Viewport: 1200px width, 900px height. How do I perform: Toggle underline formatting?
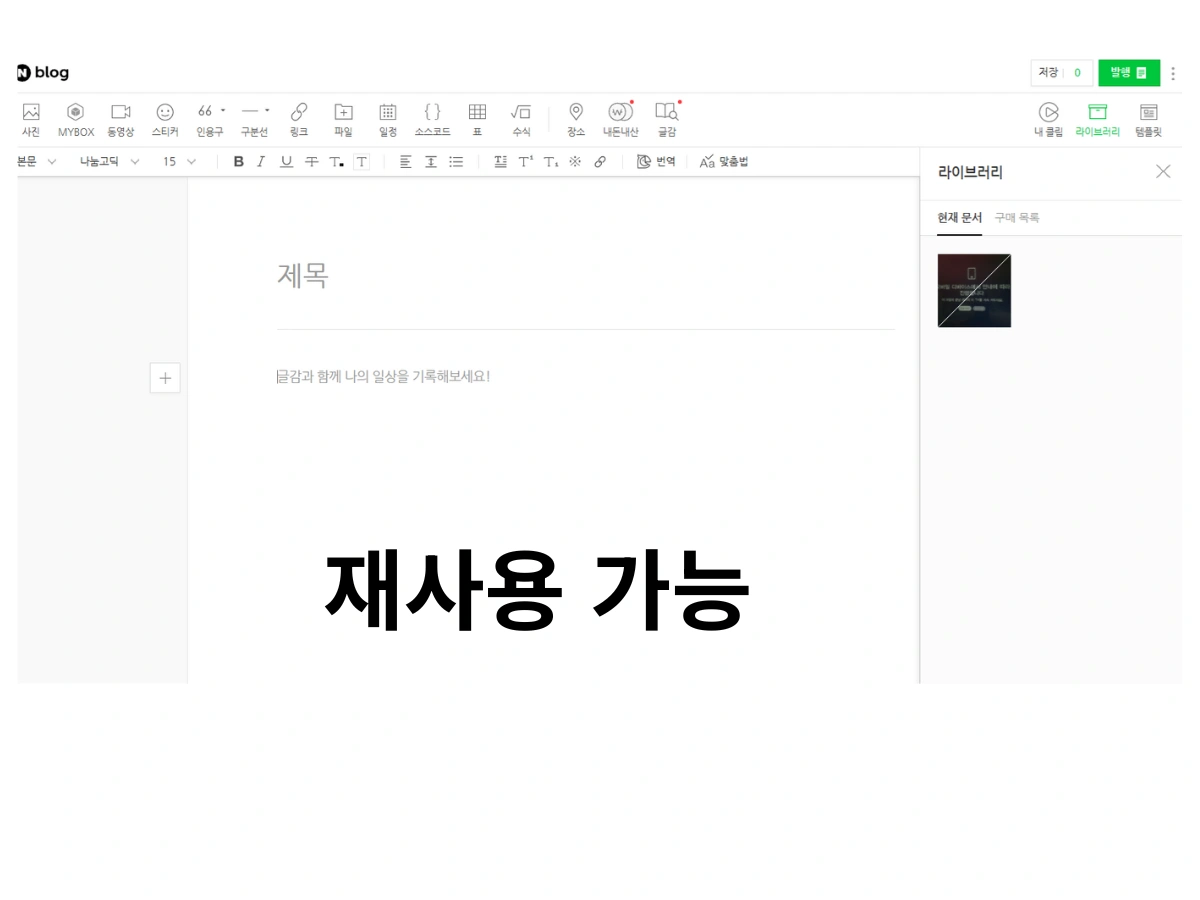286,161
